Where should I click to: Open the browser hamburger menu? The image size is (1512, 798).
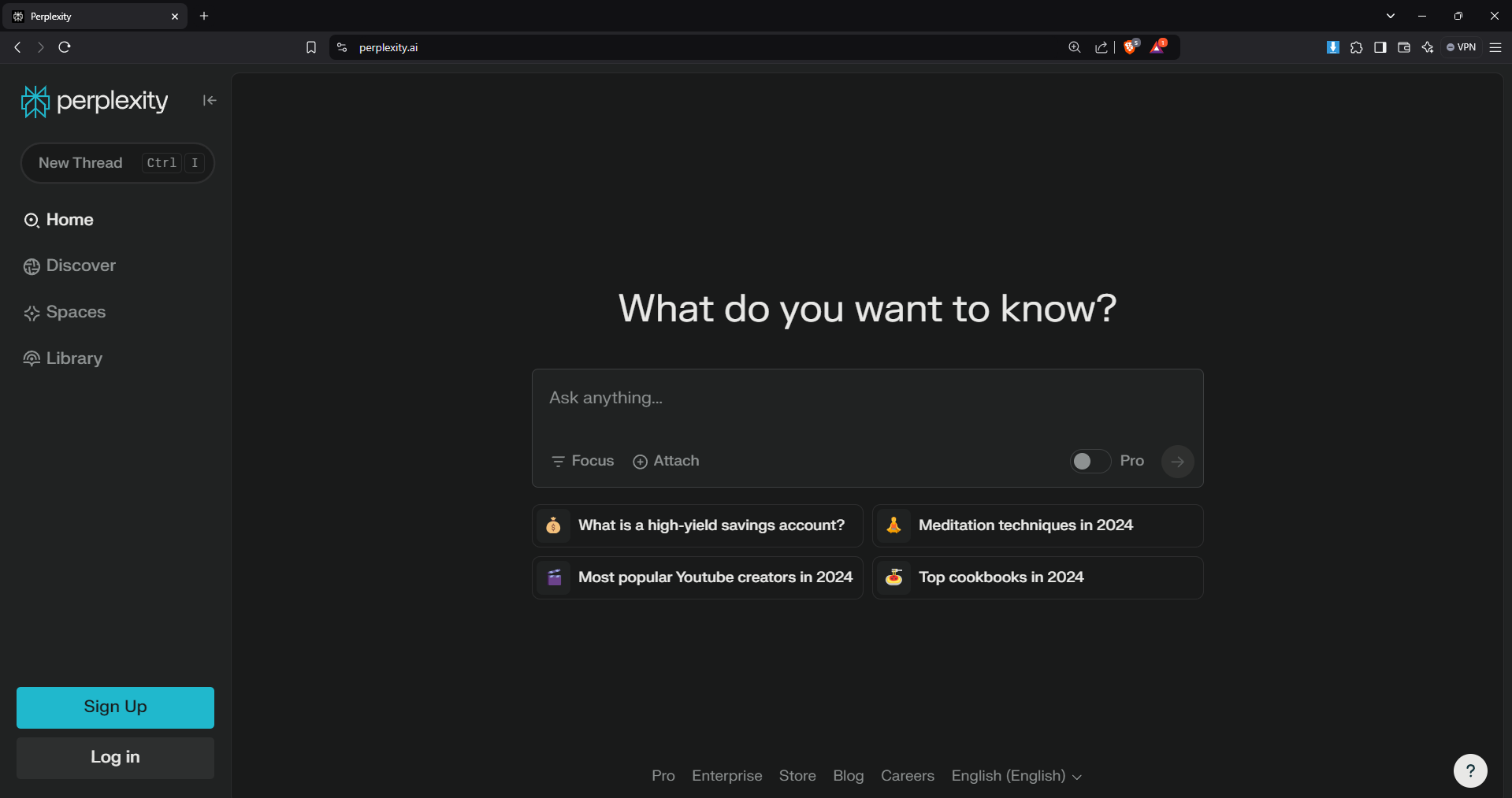coord(1495,47)
